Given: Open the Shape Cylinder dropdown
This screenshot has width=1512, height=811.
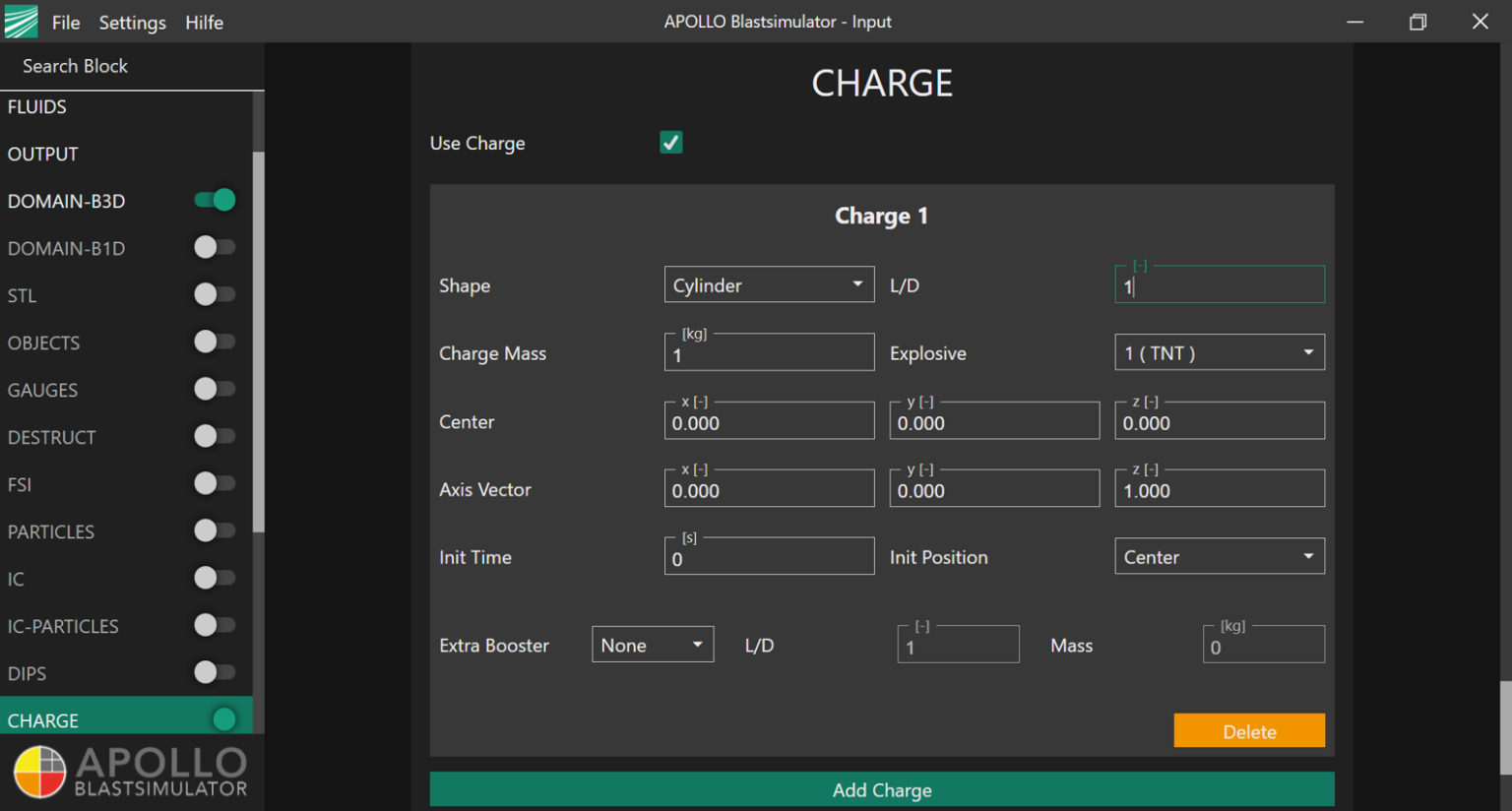Looking at the screenshot, I should click(769, 285).
